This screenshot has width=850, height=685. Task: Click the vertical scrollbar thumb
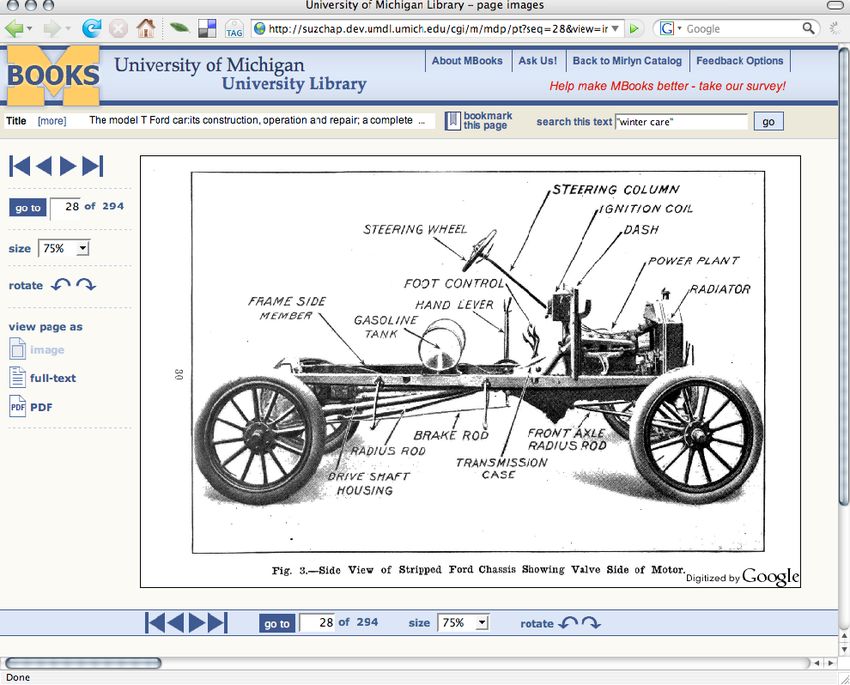click(843, 277)
